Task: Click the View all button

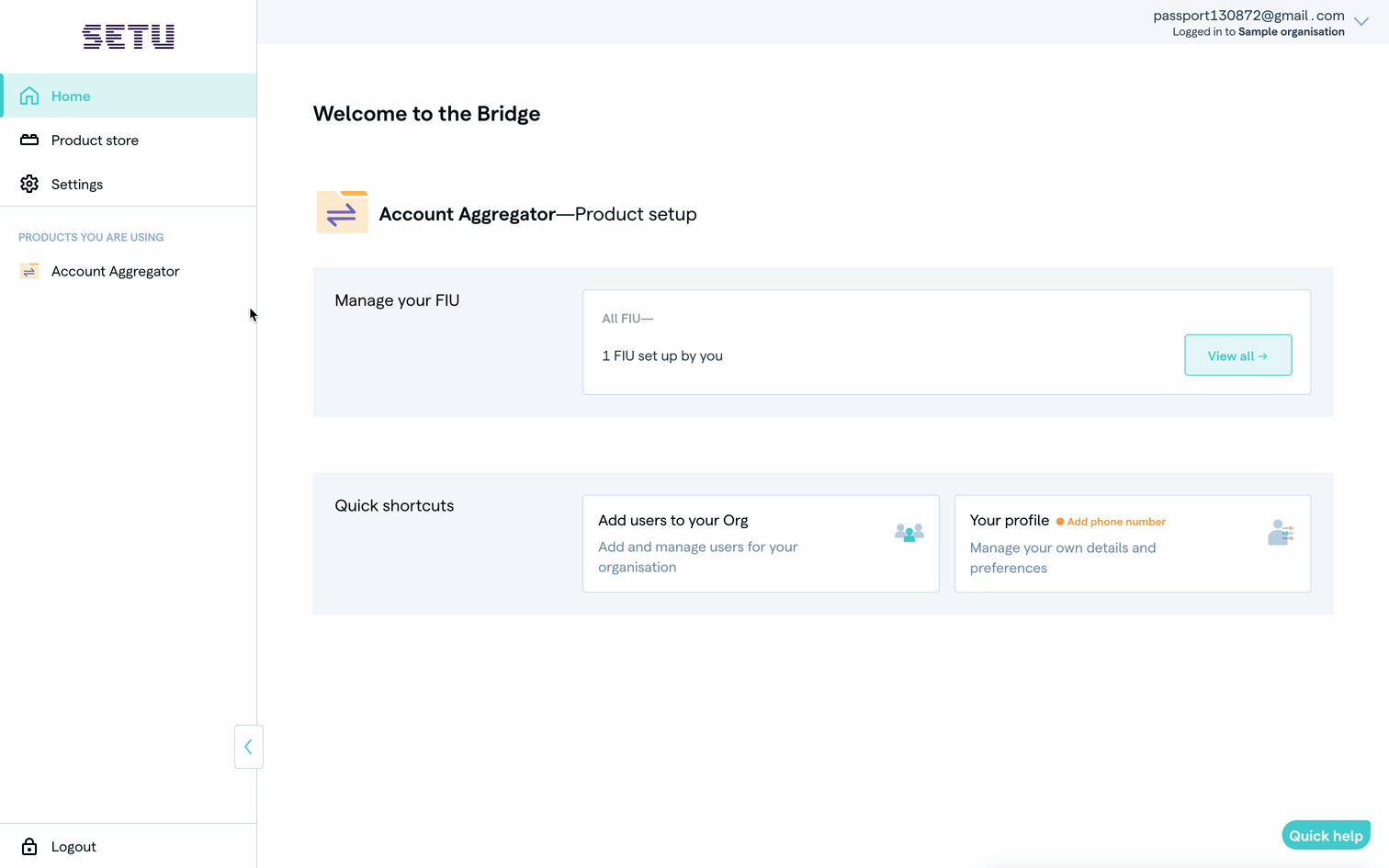Action: click(1237, 355)
